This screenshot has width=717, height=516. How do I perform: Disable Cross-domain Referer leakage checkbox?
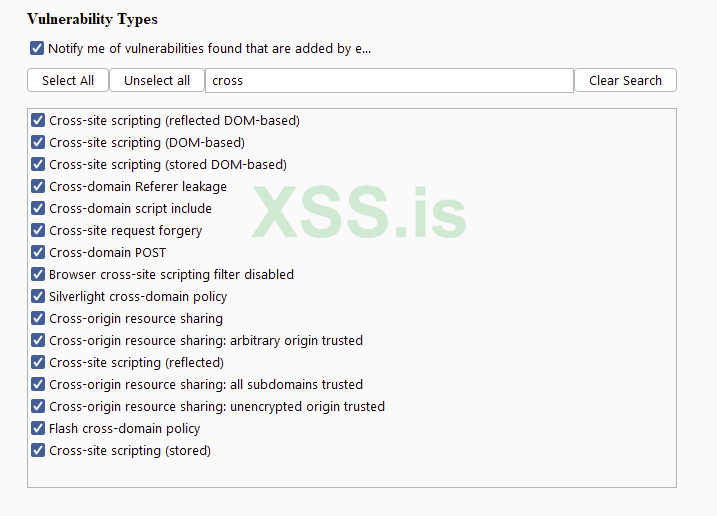(38, 187)
